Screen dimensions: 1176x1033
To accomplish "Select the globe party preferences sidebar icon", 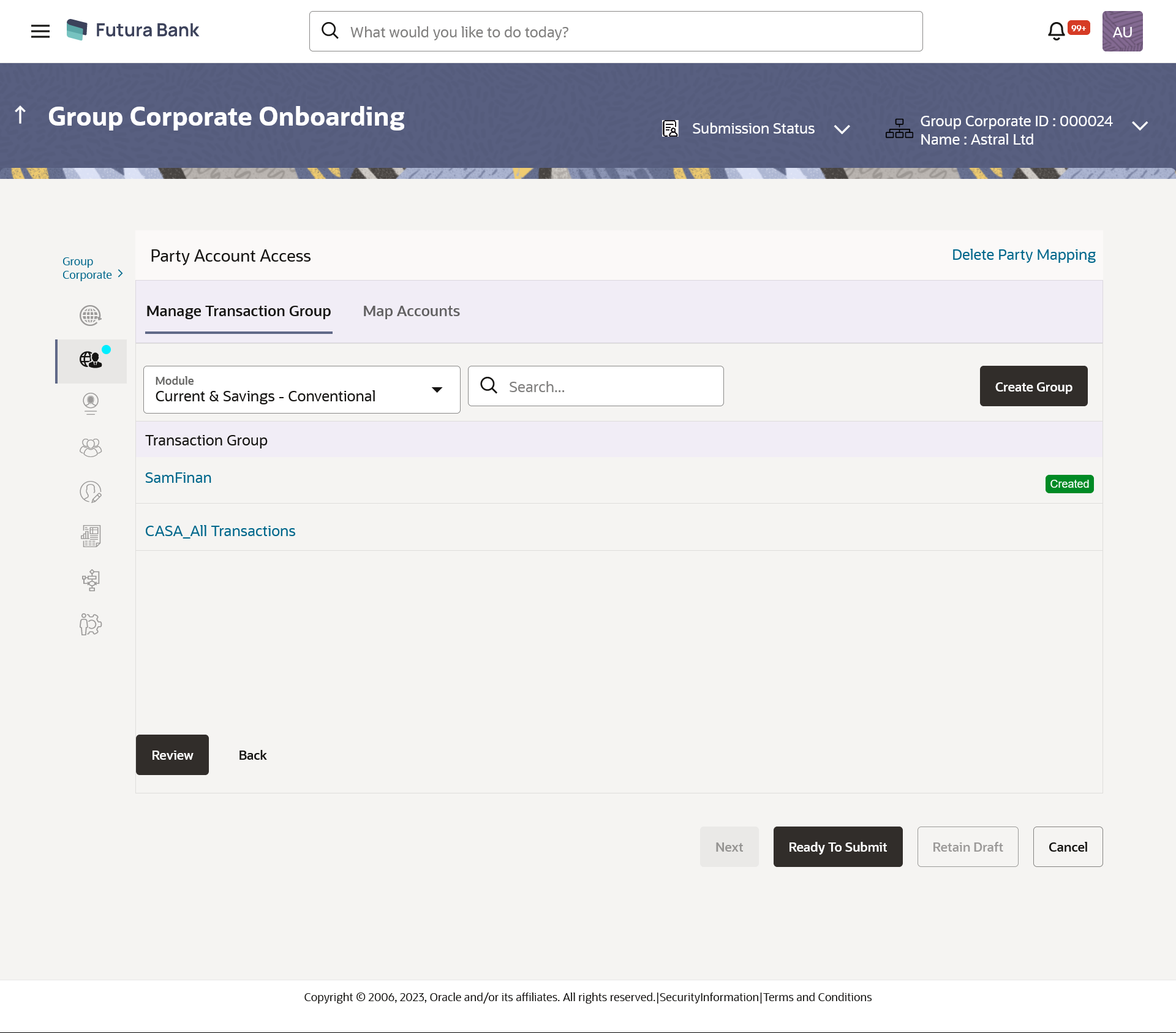I will (x=91, y=316).
